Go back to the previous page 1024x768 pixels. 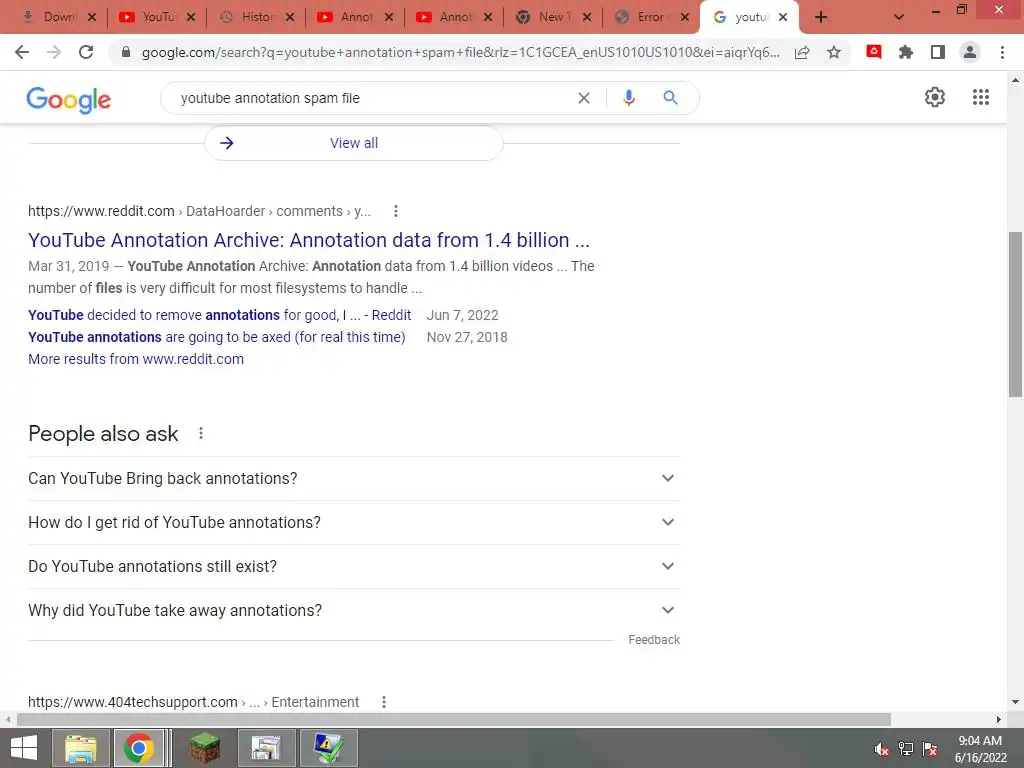click(22, 52)
